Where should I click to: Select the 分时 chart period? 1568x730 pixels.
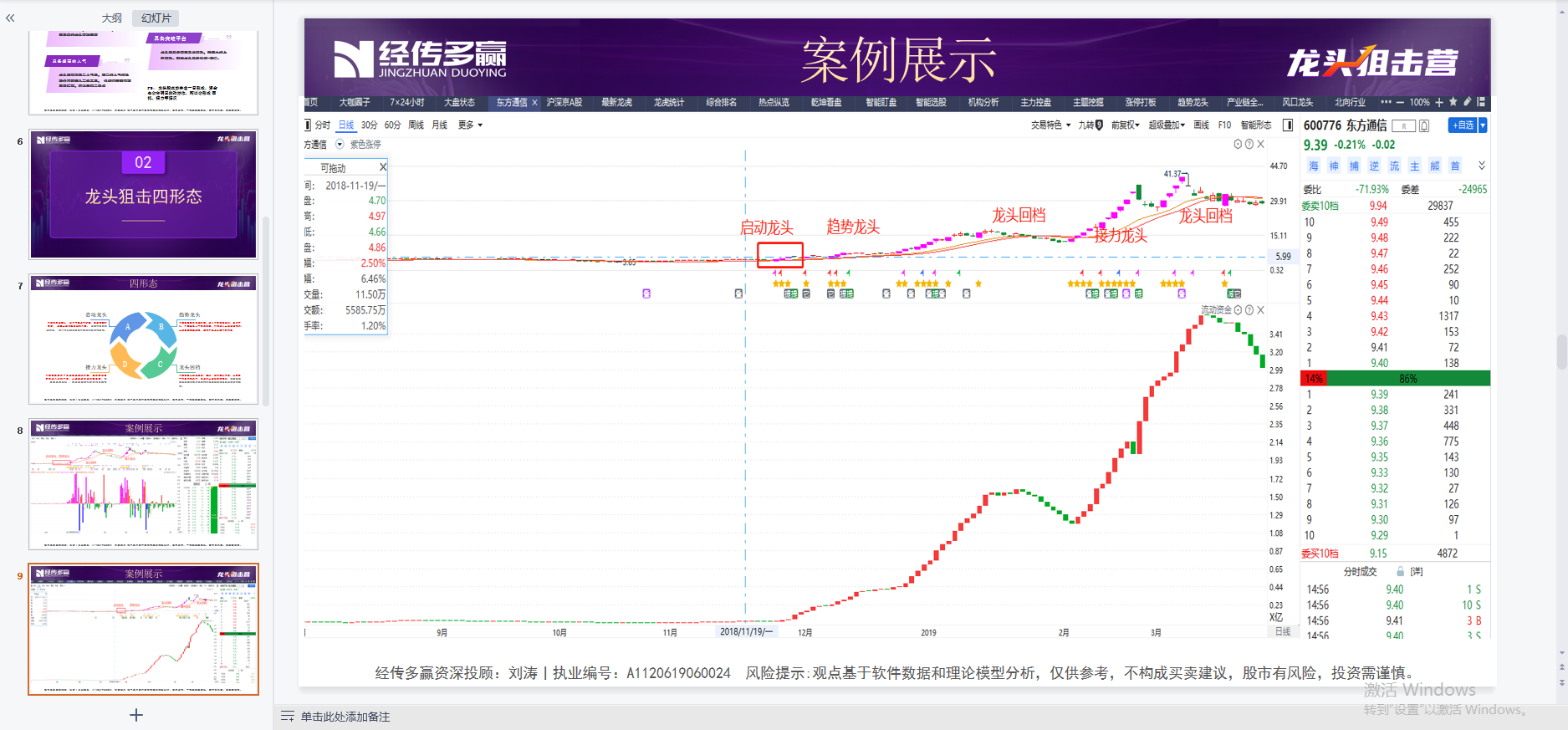(x=323, y=125)
